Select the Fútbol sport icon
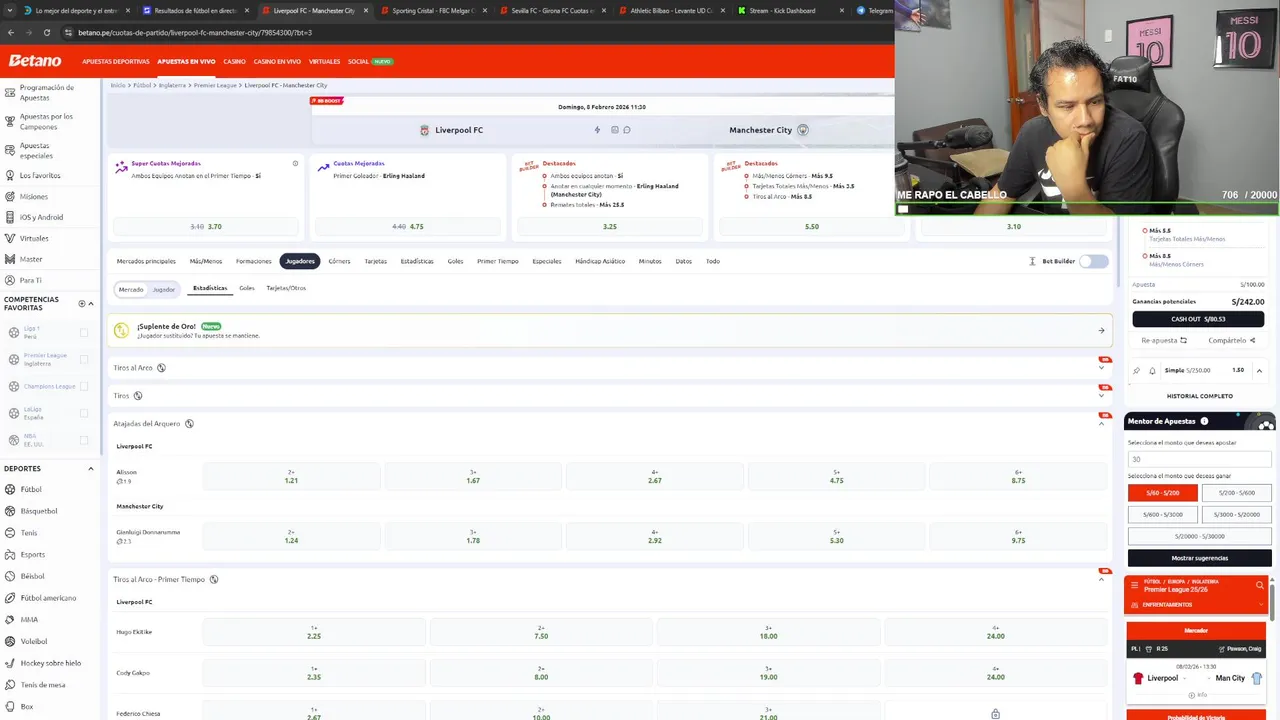The height and width of the screenshot is (720, 1280). pyautogui.click(x=9, y=489)
